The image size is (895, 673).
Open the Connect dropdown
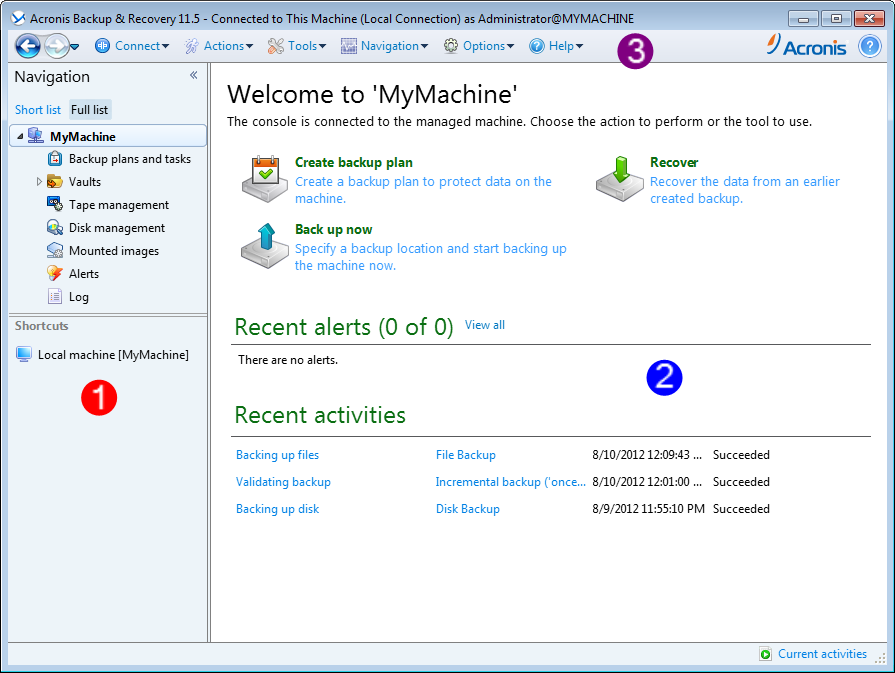click(131, 45)
